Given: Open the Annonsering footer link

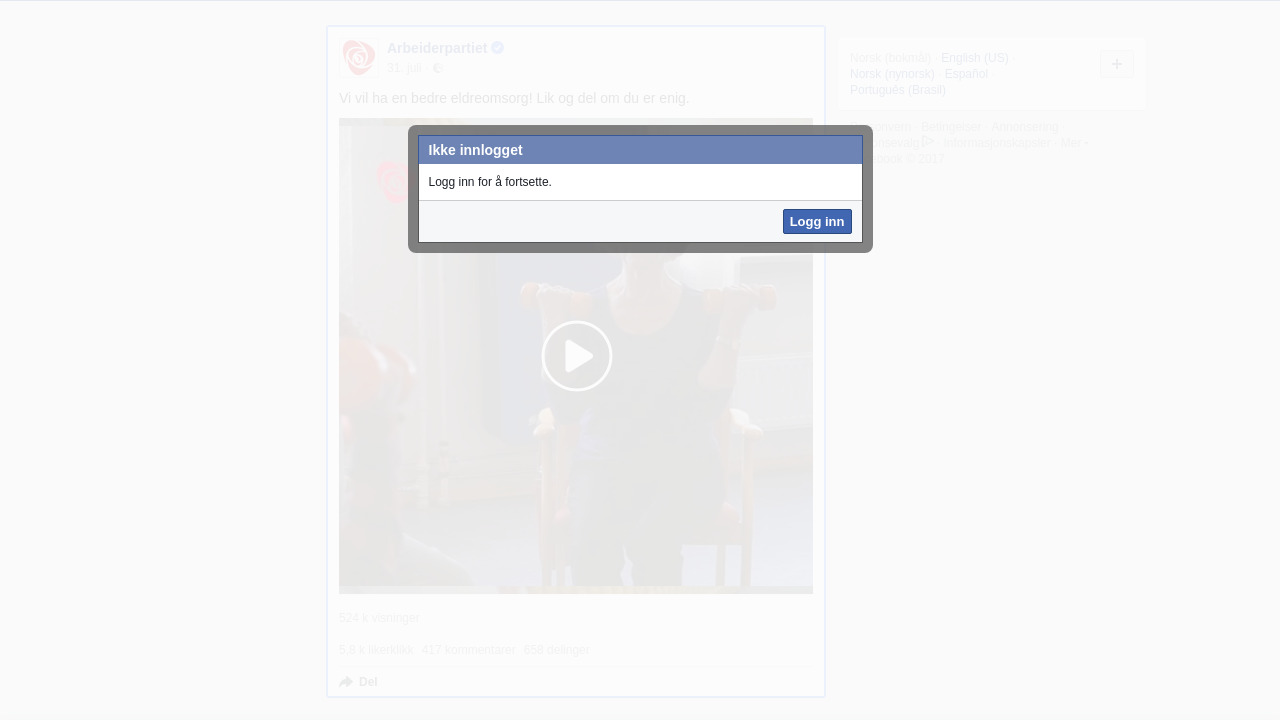Looking at the screenshot, I should (x=1025, y=127).
